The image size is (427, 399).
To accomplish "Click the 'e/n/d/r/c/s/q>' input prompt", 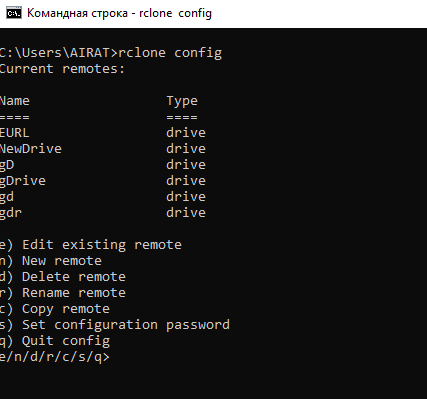I will [x=55, y=357].
